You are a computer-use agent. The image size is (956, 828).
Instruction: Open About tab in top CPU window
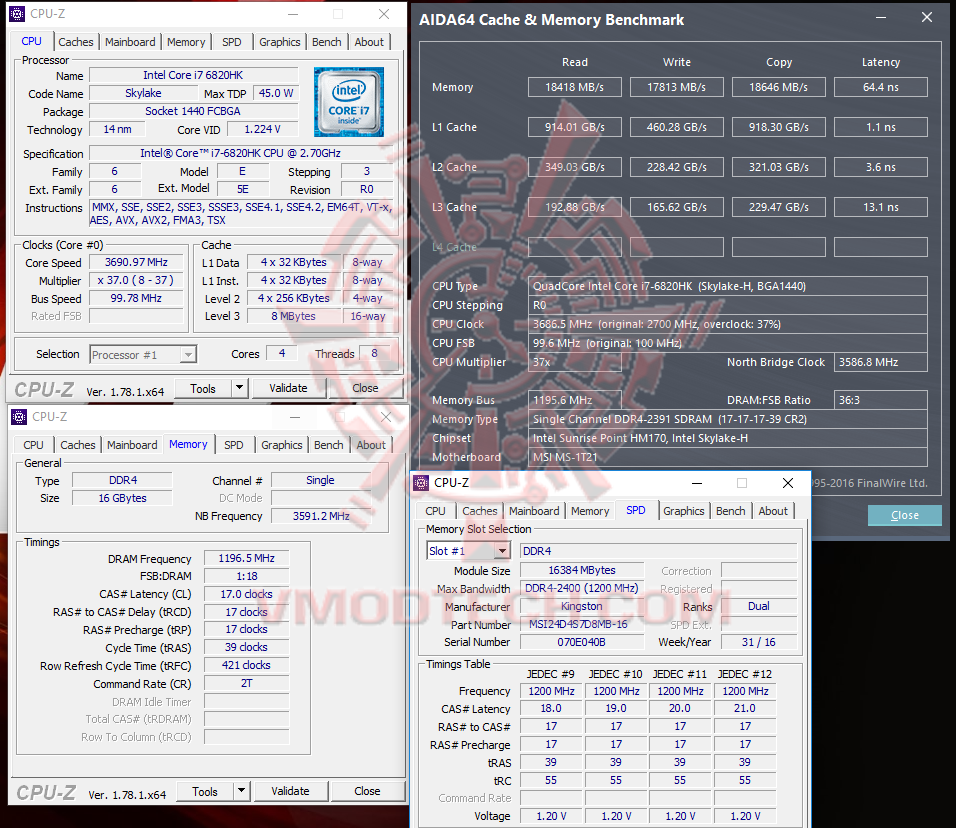[x=369, y=42]
